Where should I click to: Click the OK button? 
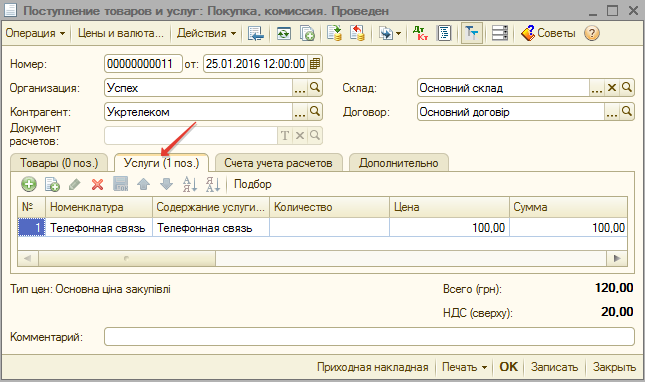[x=508, y=367]
